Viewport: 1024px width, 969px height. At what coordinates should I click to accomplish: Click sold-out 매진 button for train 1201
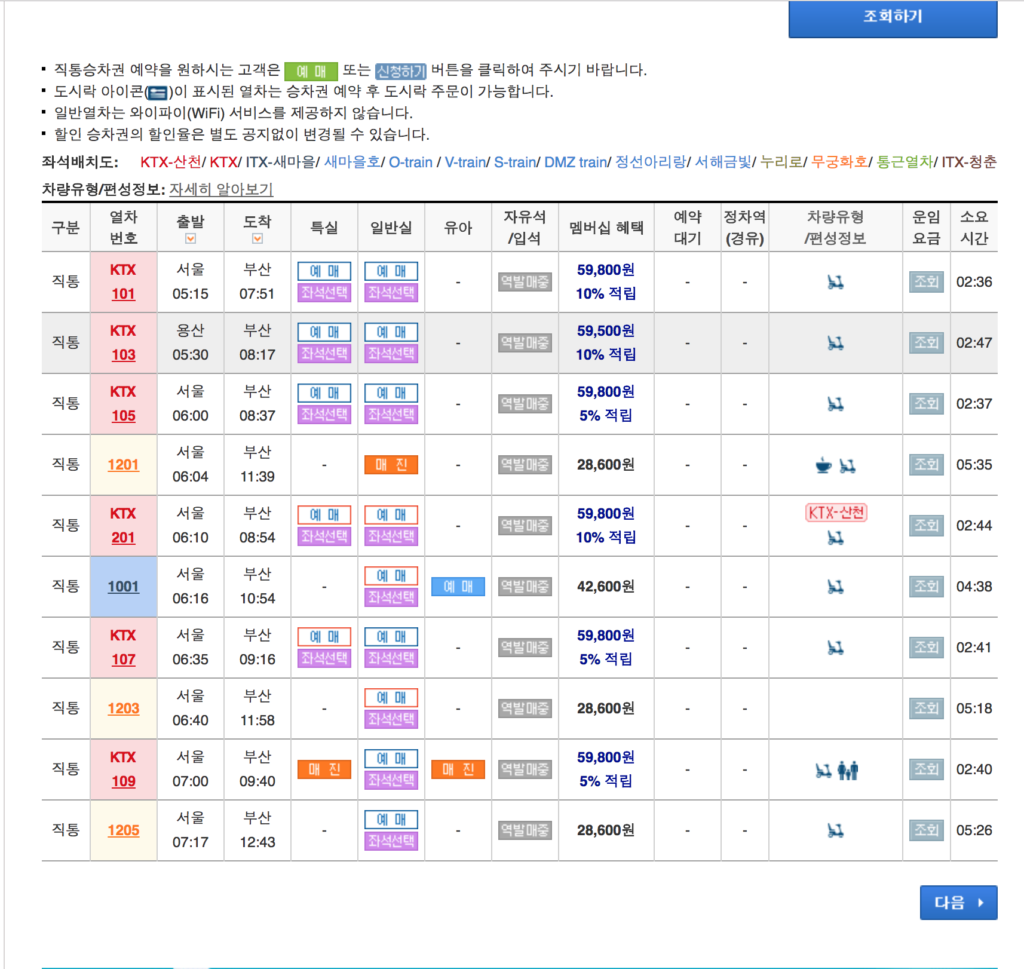[x=391, y=465]
